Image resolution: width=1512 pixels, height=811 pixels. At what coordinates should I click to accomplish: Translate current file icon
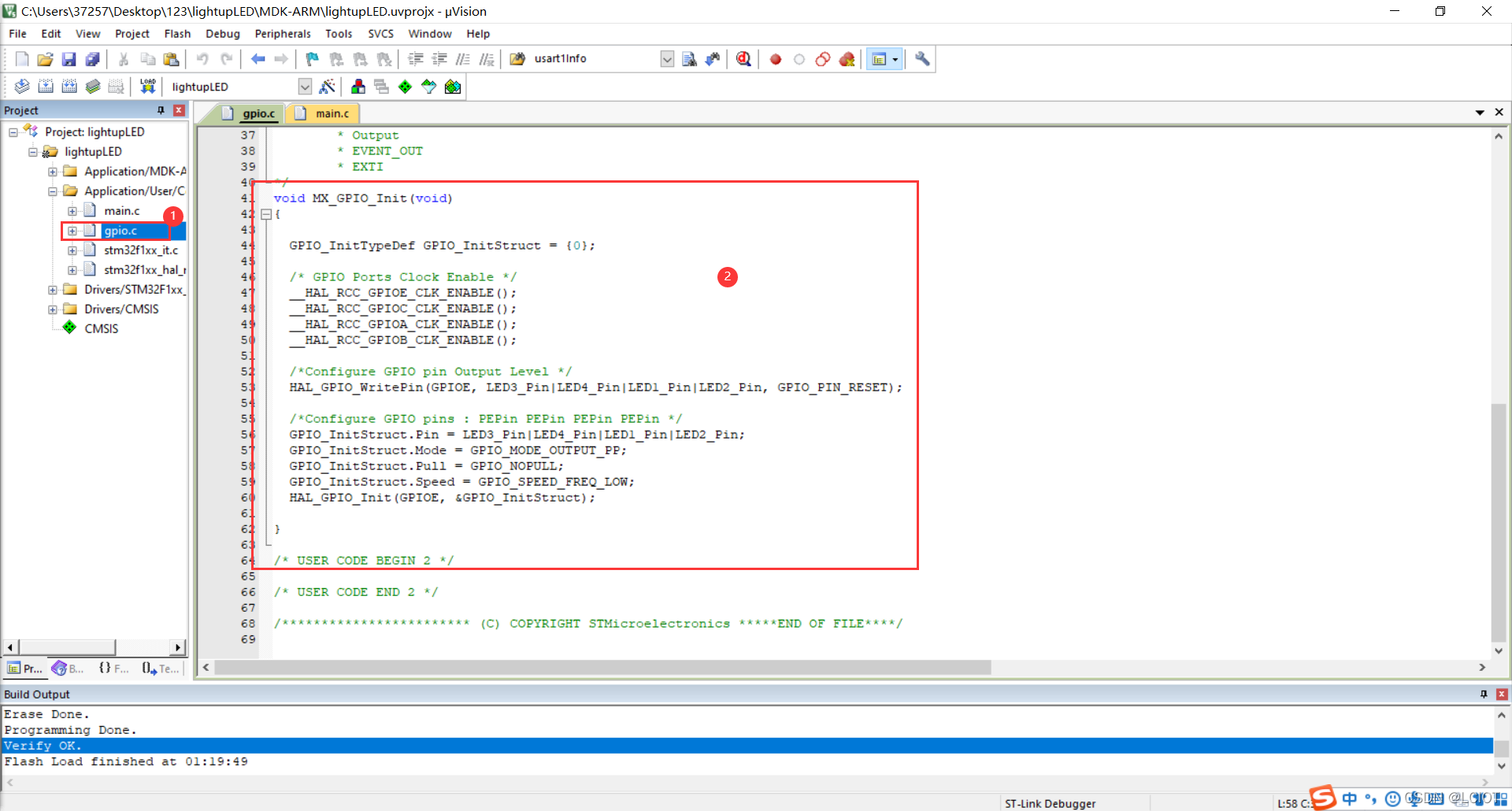click(22, 87)
